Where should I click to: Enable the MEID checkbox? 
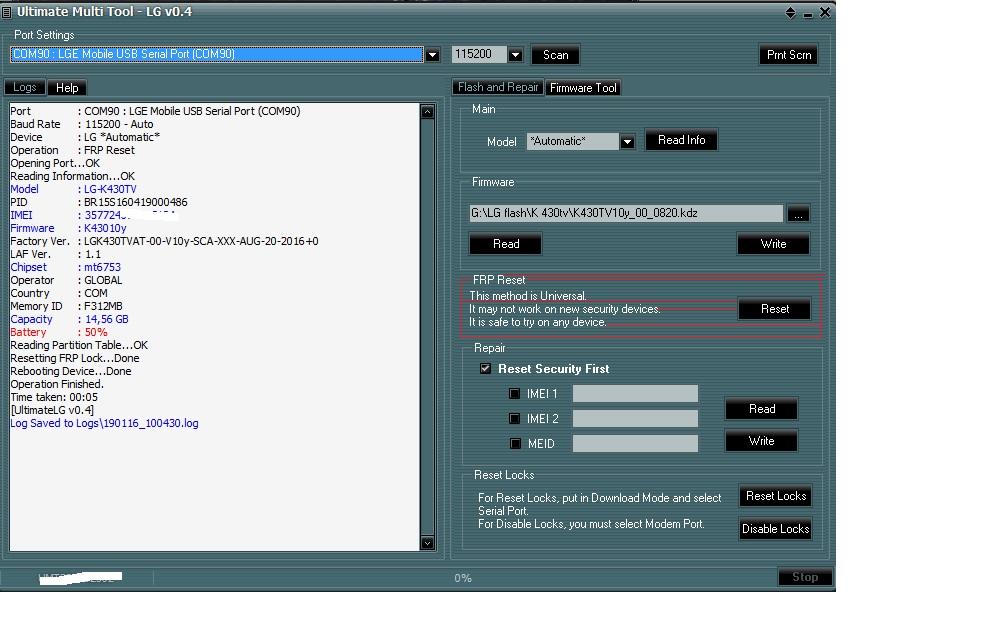point(515,444)
